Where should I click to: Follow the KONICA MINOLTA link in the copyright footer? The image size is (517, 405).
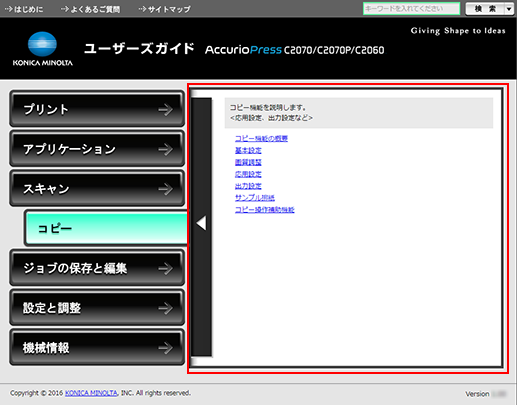pyautogui.click(x=91, y=393)
